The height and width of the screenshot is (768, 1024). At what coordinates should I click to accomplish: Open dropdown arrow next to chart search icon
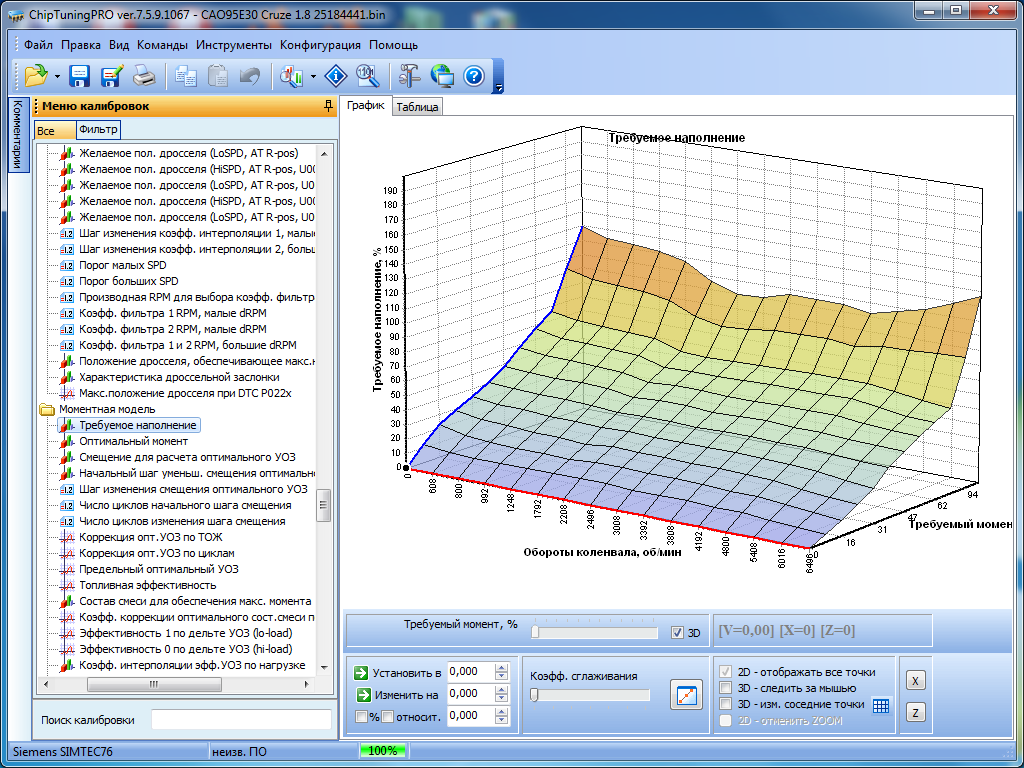313,76
